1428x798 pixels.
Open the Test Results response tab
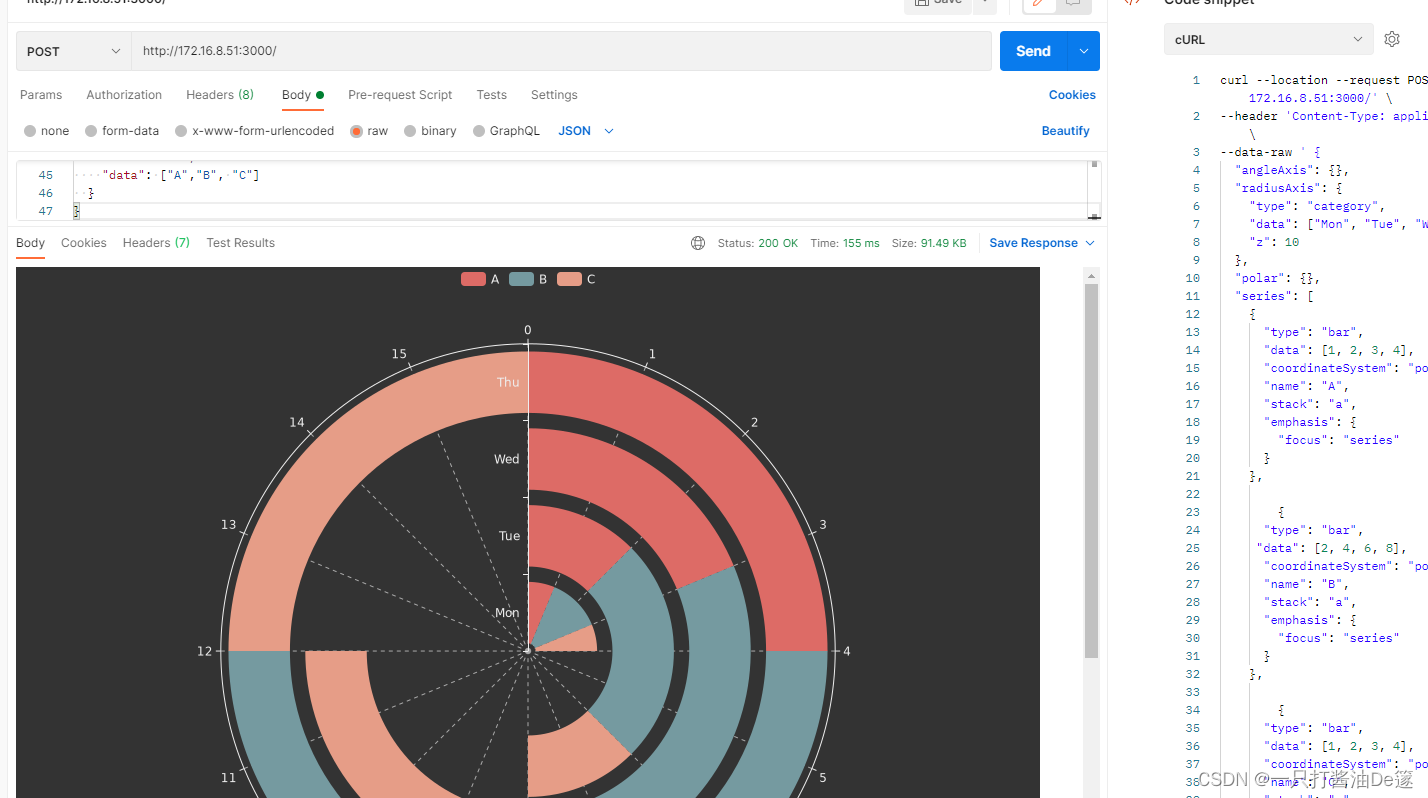pos(240,242)
